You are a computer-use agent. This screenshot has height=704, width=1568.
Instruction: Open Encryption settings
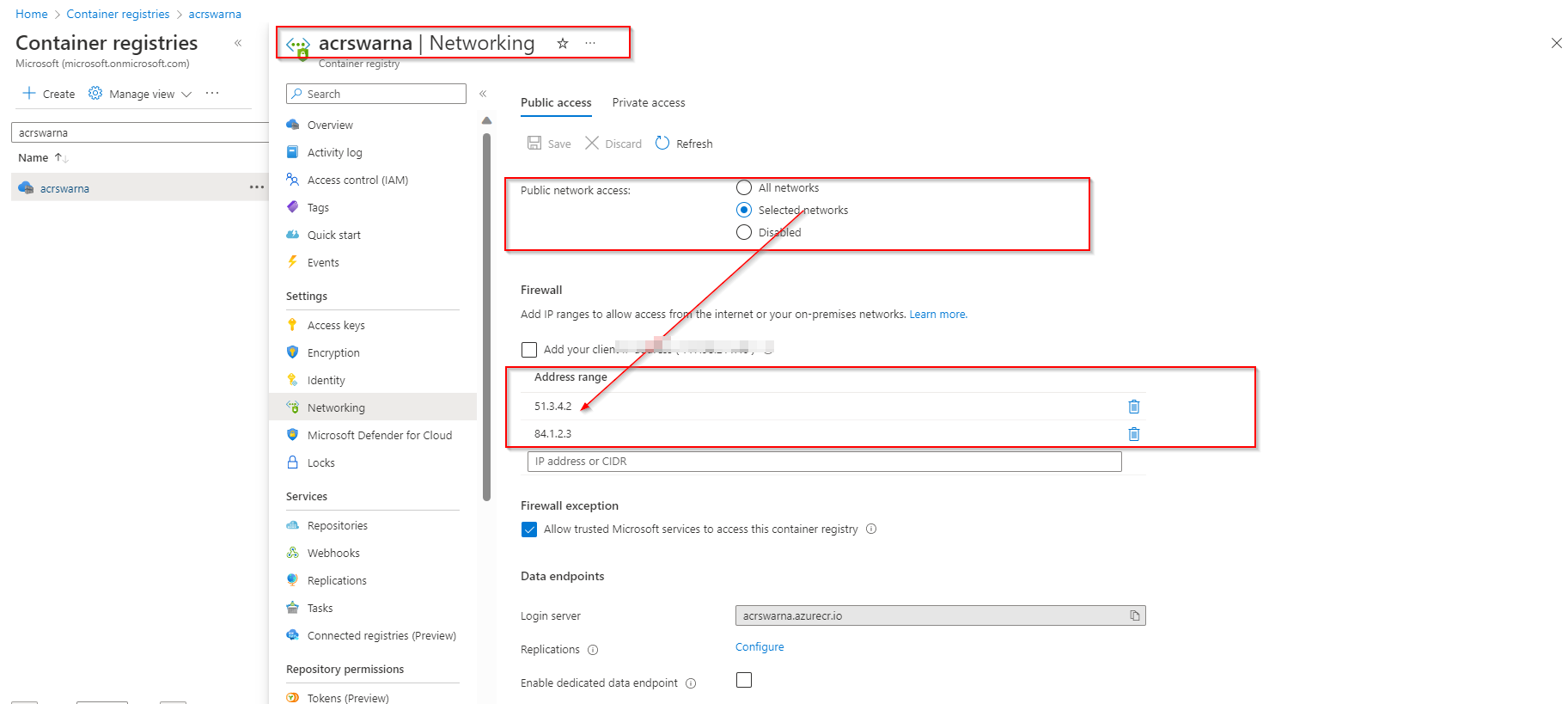pyautogui.click(x=333, y=352)
